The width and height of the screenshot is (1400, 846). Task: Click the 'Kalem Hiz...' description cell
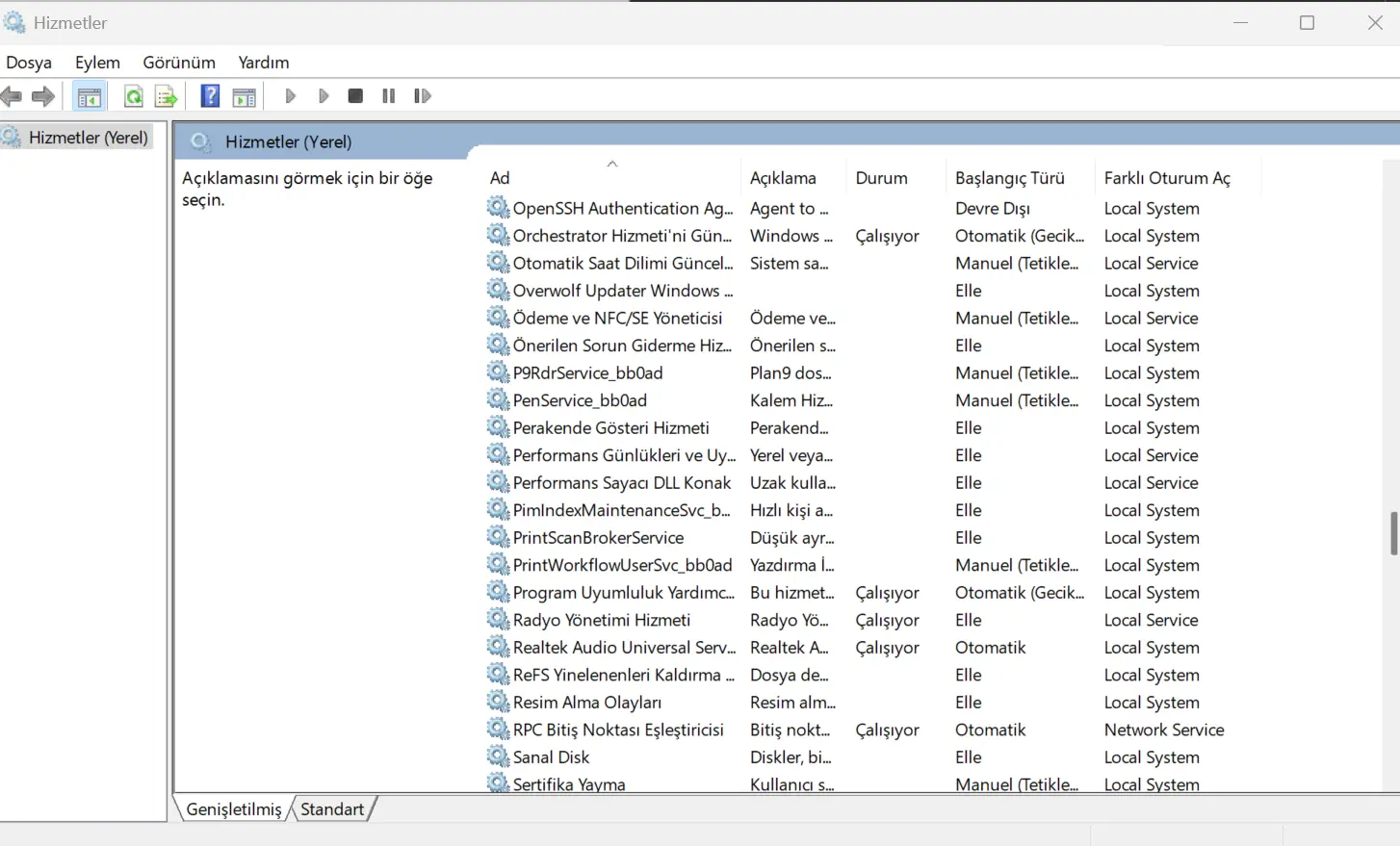[791, 400]
